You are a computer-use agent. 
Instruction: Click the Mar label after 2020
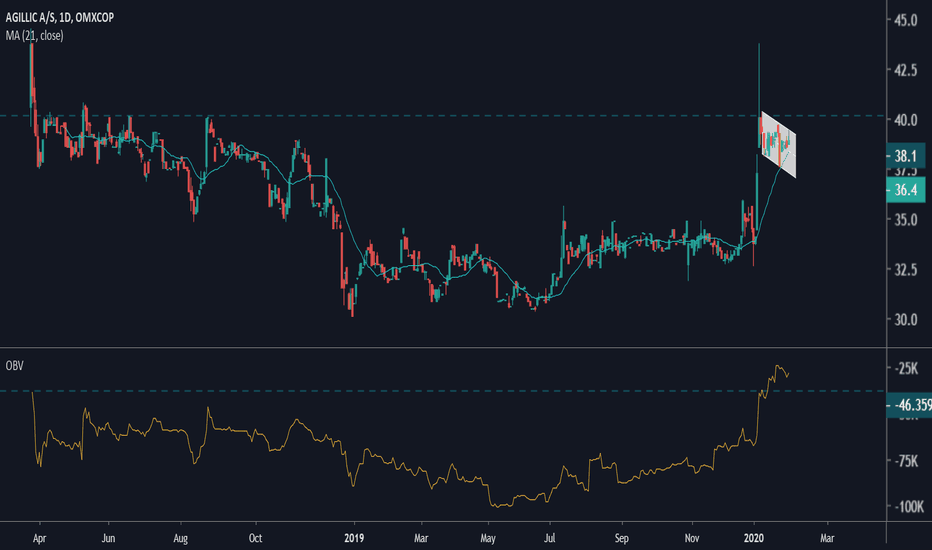click(827, 538)
